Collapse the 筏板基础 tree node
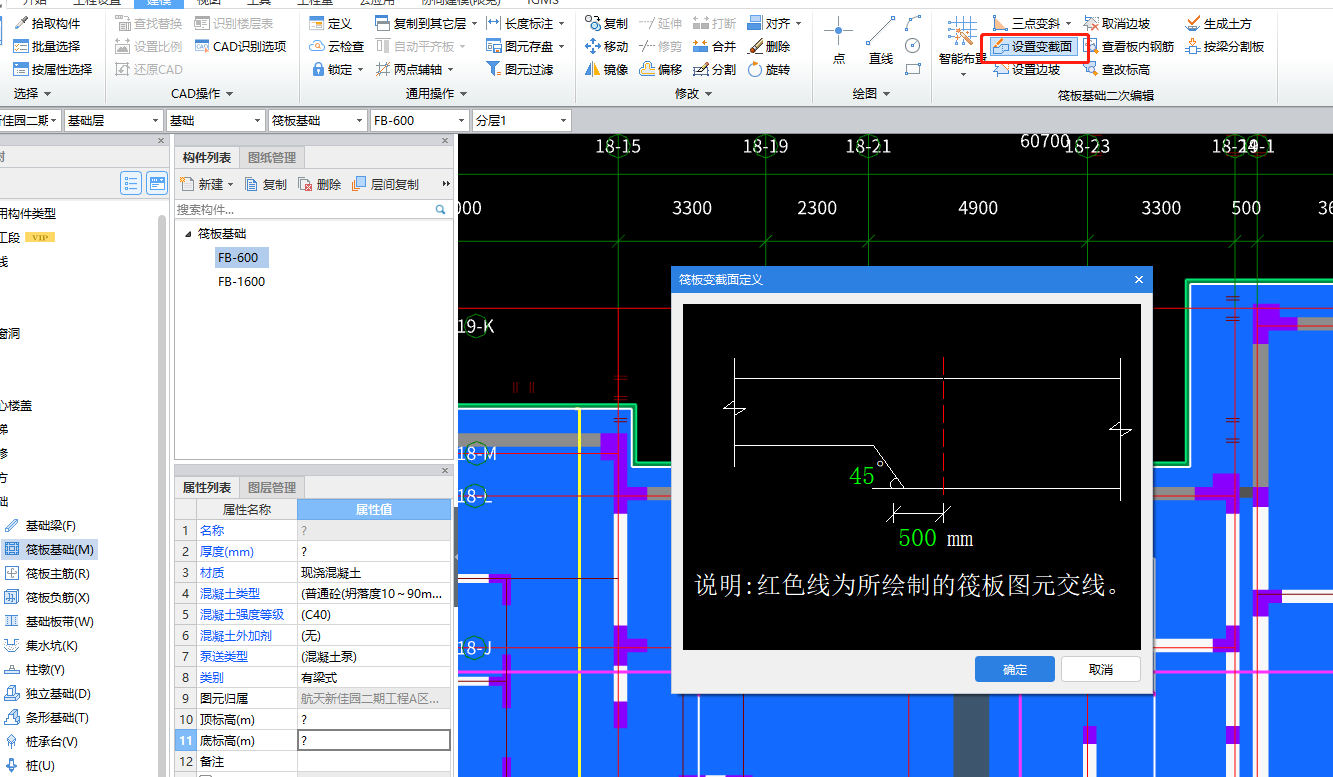This screenshot has height=777, width=1333. pyautogui.click(x=188, y=234)
